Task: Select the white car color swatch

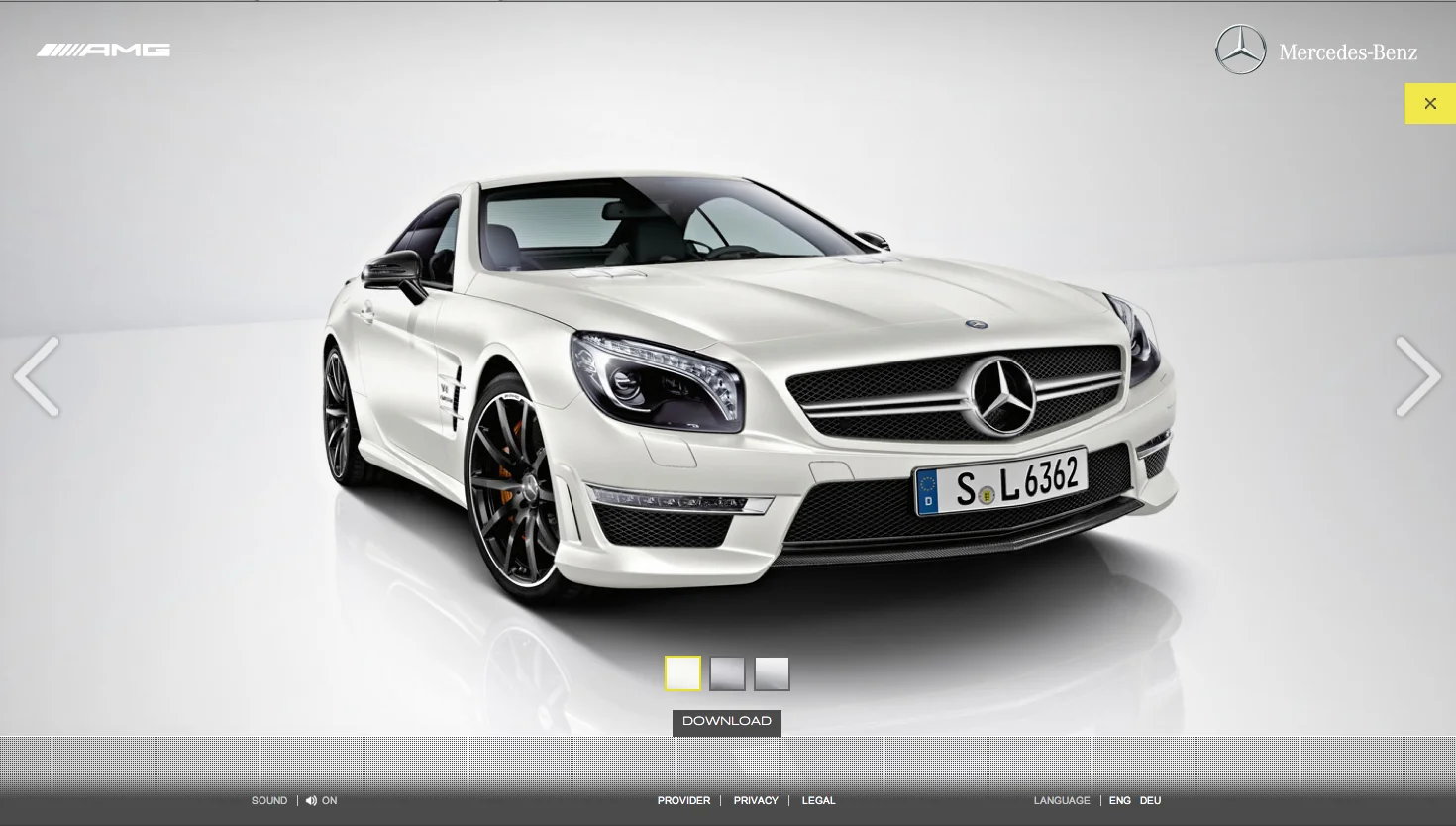Action: click(682, 673)
